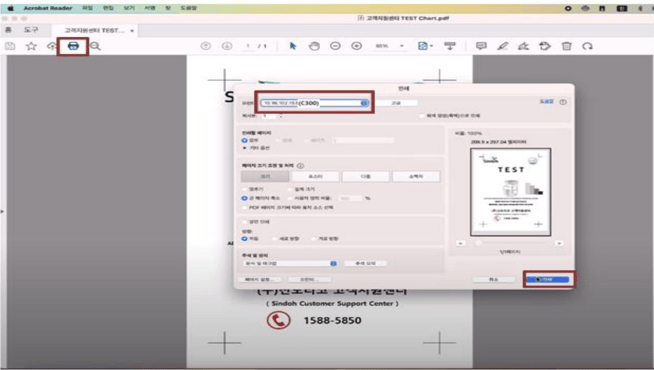Open the '편집' (Edit) menu

(x=108, y=8)
